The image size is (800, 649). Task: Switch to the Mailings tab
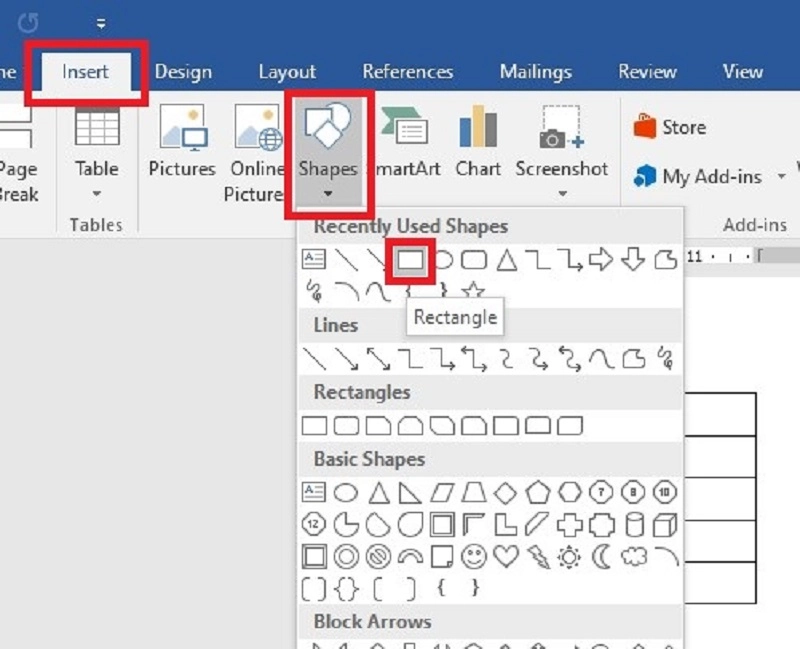(535, 71)
